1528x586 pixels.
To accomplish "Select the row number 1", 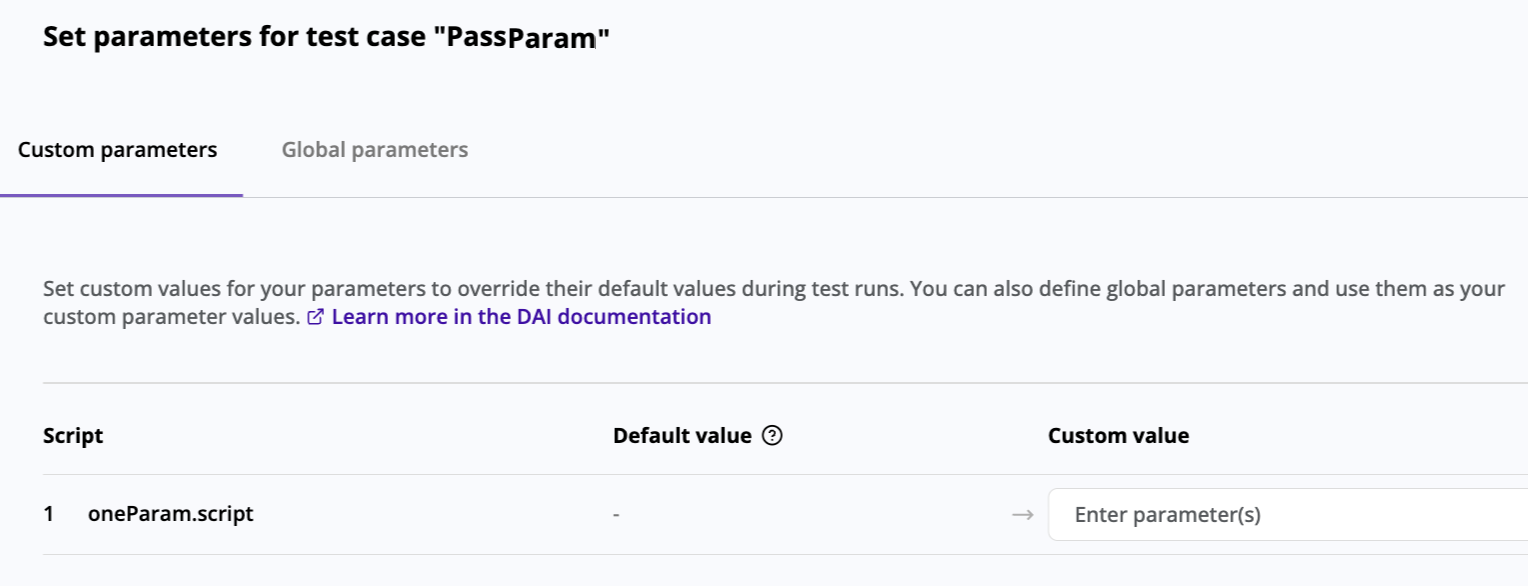I will click(x=48, y=513).
